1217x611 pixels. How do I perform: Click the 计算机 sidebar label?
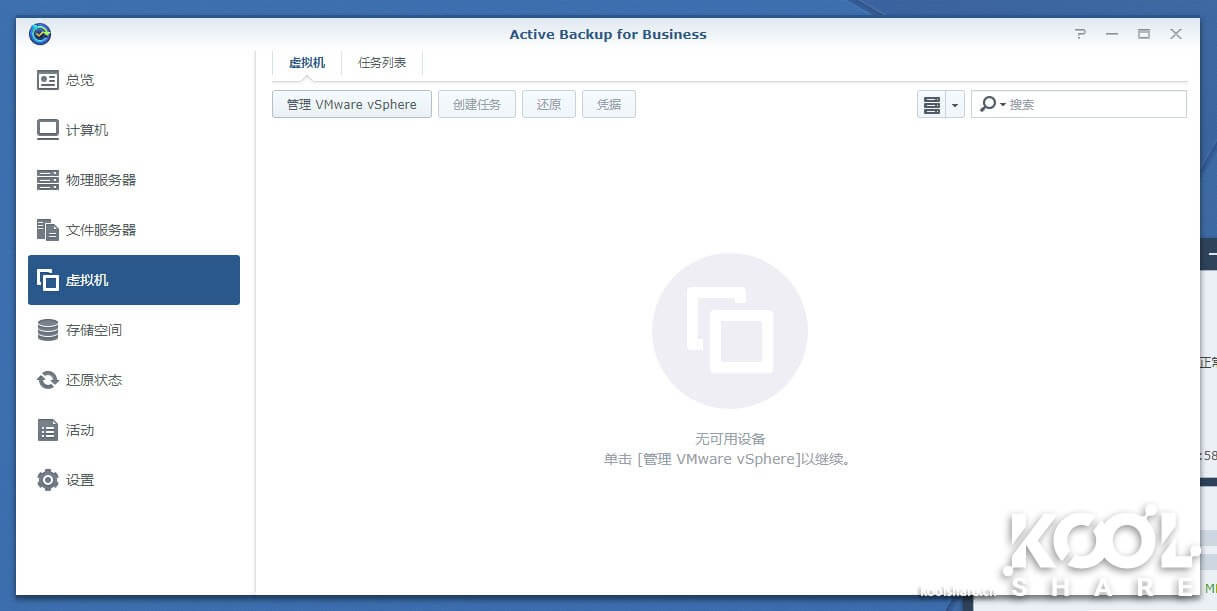point(87,130)
